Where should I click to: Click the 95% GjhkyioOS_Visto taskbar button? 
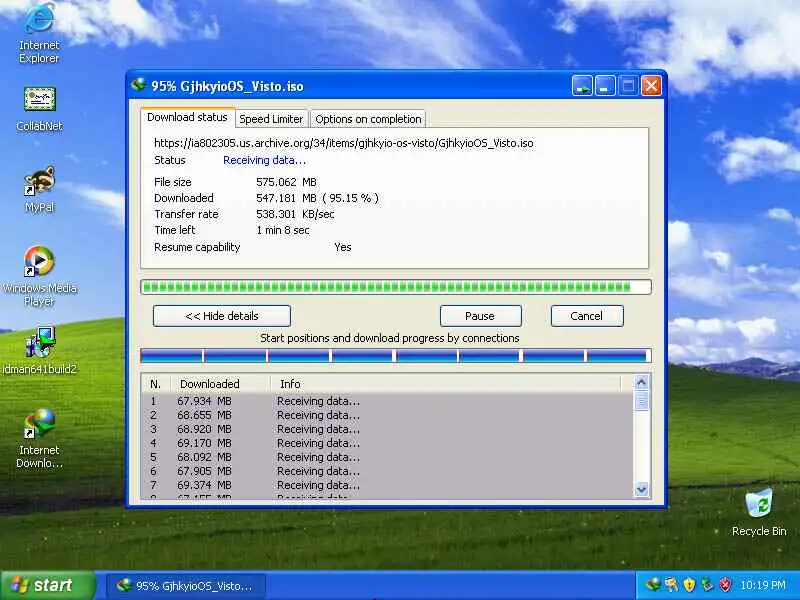coord(186,585)
